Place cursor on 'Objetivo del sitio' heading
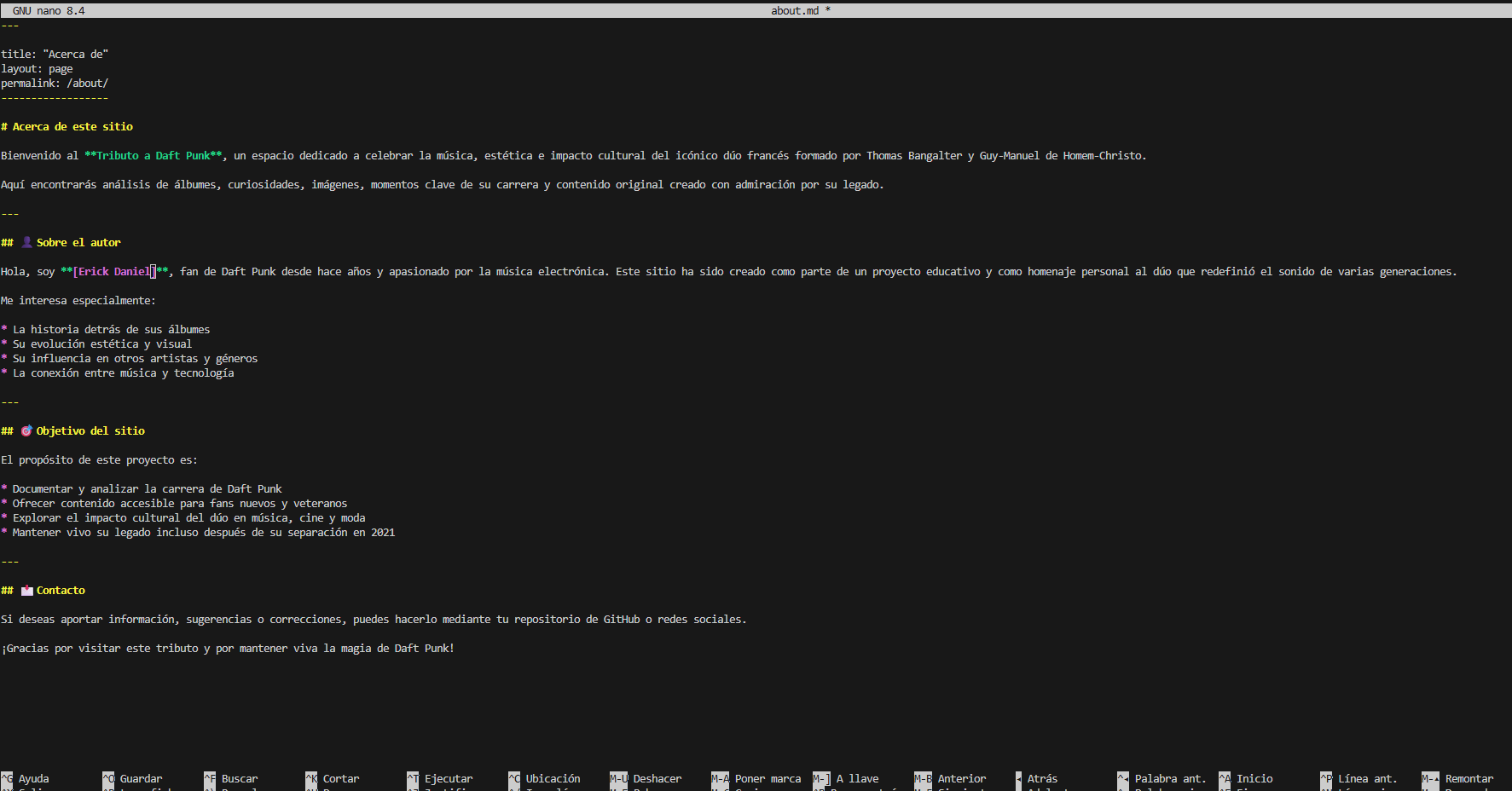 [x=90, y=431]
